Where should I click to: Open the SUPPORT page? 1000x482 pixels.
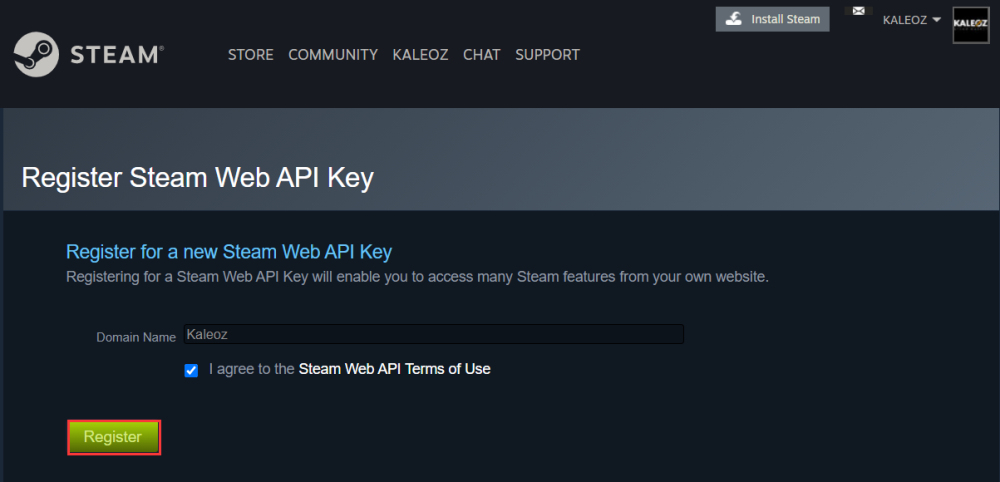547,55
